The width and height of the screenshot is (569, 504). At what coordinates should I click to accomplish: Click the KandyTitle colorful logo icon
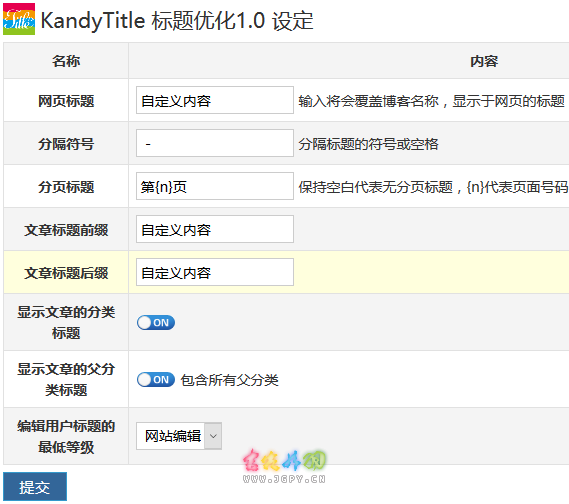pos(19,19)
